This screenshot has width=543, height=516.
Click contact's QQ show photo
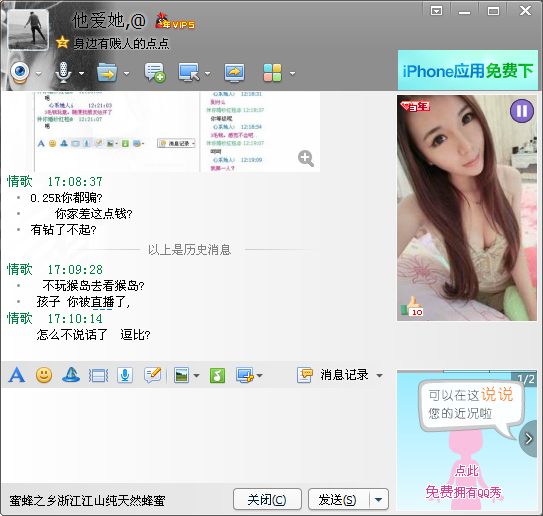coord(467,208)
